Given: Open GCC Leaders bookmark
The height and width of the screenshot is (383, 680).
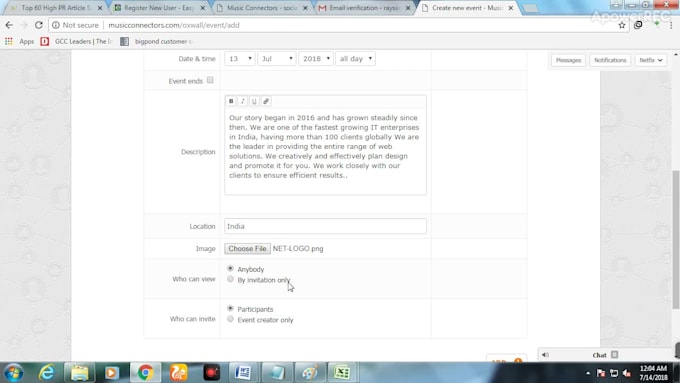Looking at the screenshot, I should pyautogui.click(x=77, y=41).
